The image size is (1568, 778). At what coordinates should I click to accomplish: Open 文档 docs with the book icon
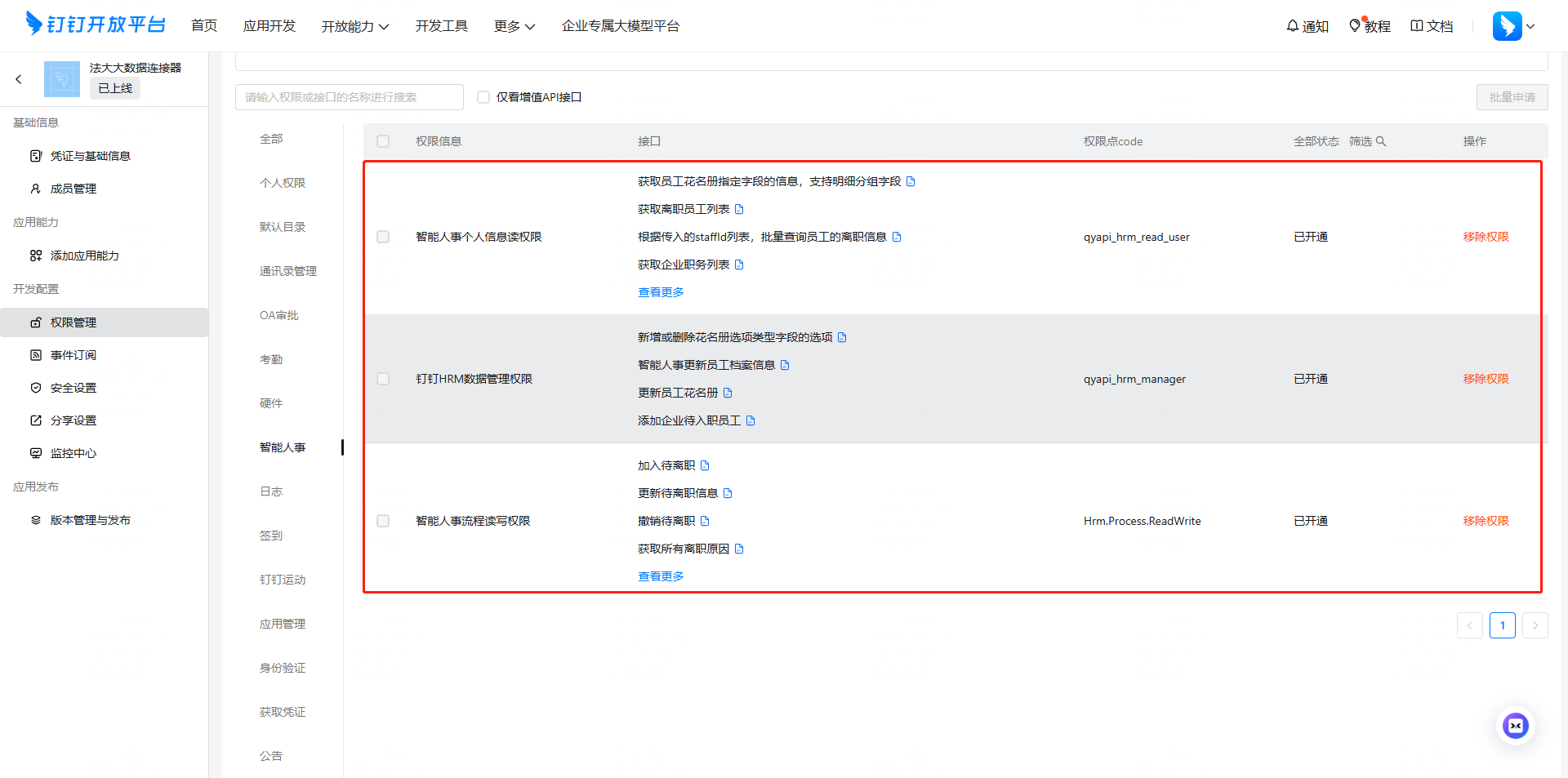pyautogui.click(x=1417, y=26)
